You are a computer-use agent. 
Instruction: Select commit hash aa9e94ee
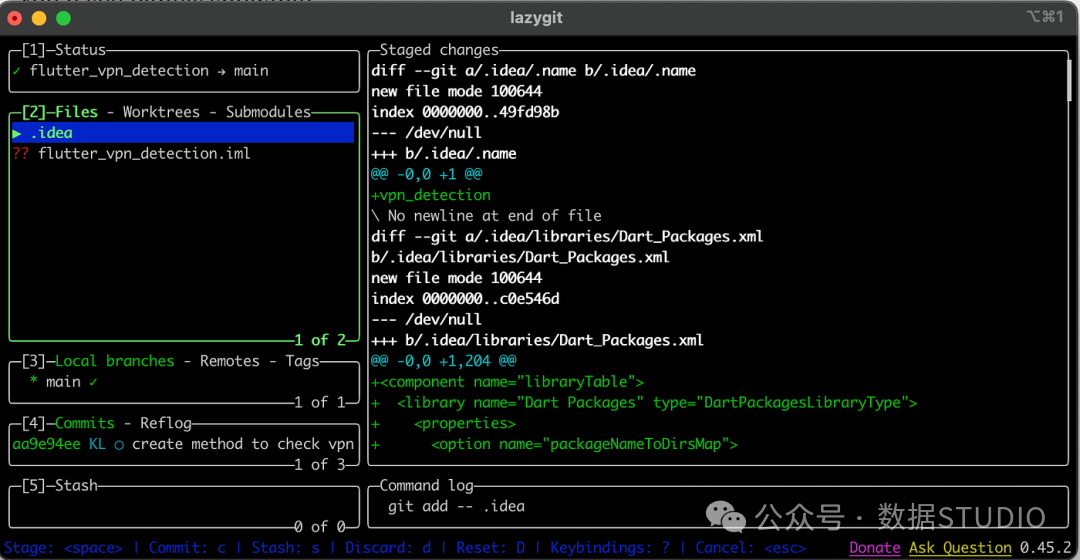(x=46, y=444)
